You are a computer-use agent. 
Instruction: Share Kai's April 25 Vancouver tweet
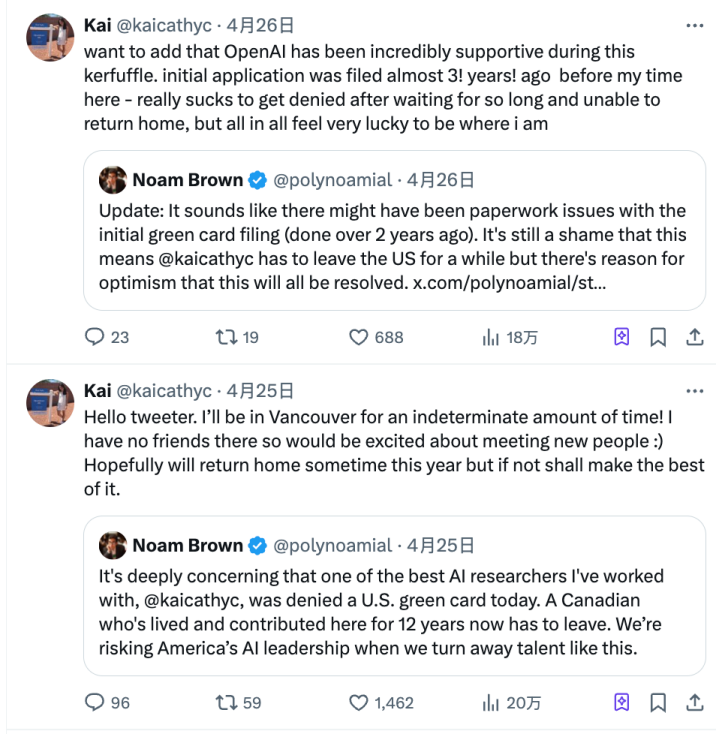(x=694, y=703)
